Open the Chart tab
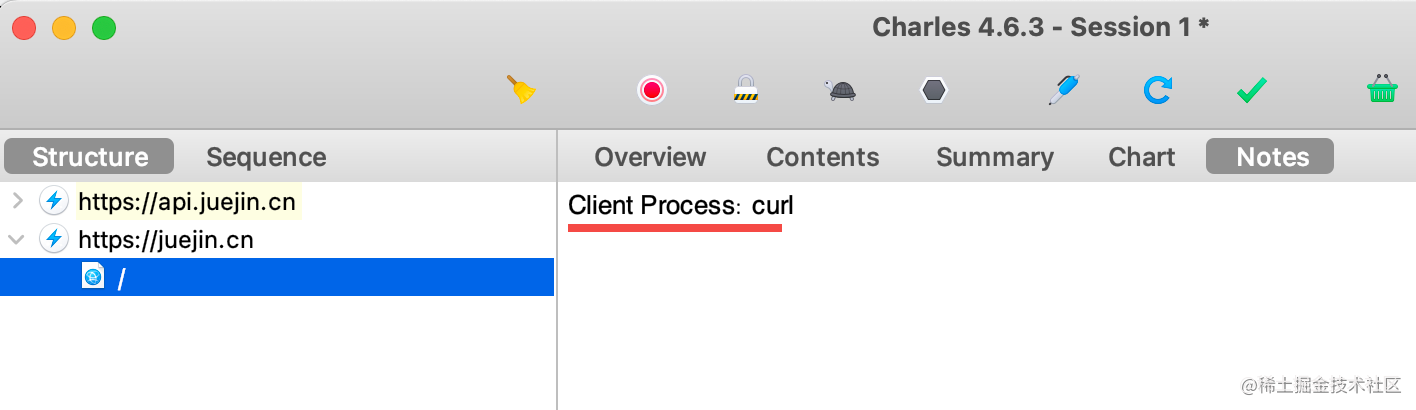 1141,157
